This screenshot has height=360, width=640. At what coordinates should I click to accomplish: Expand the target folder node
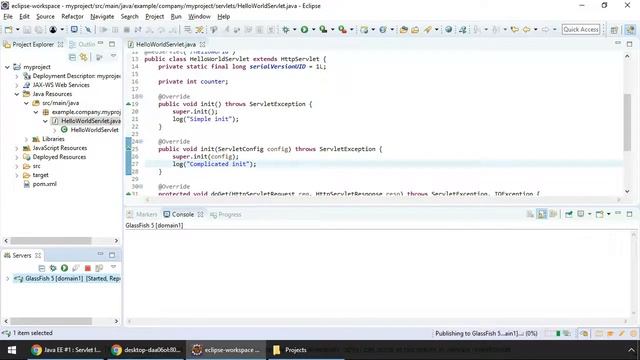(17, 175)
